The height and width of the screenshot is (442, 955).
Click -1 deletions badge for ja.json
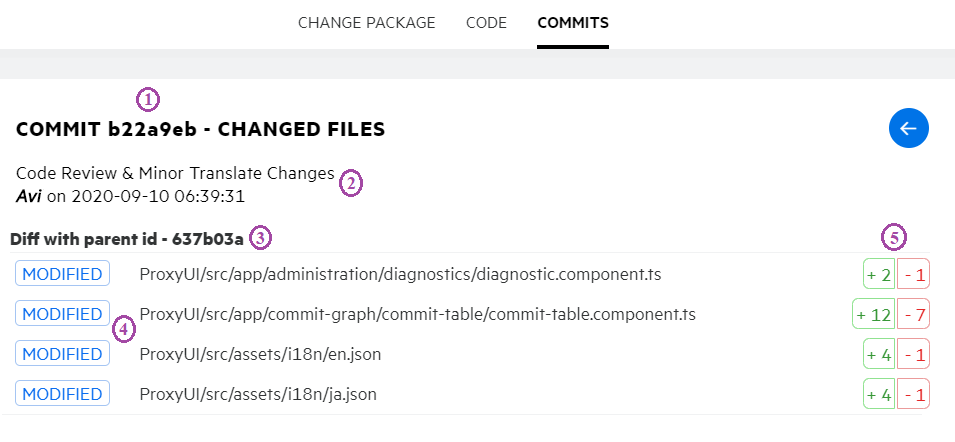pyautogui.click(x=914, y=394)
